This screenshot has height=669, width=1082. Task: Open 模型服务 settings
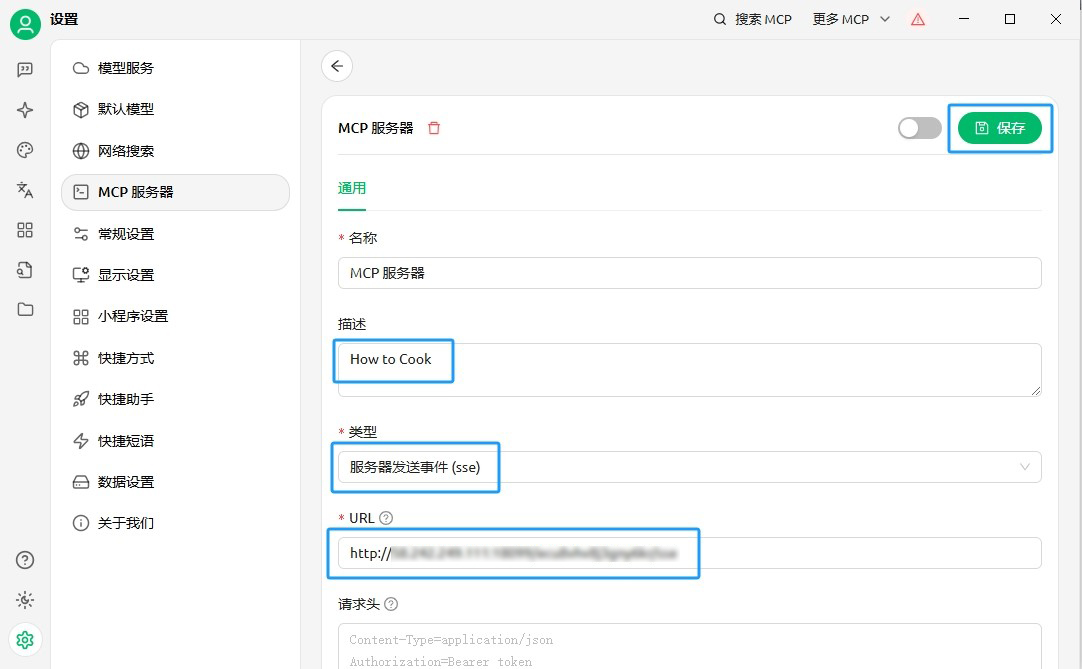[175, 68]
